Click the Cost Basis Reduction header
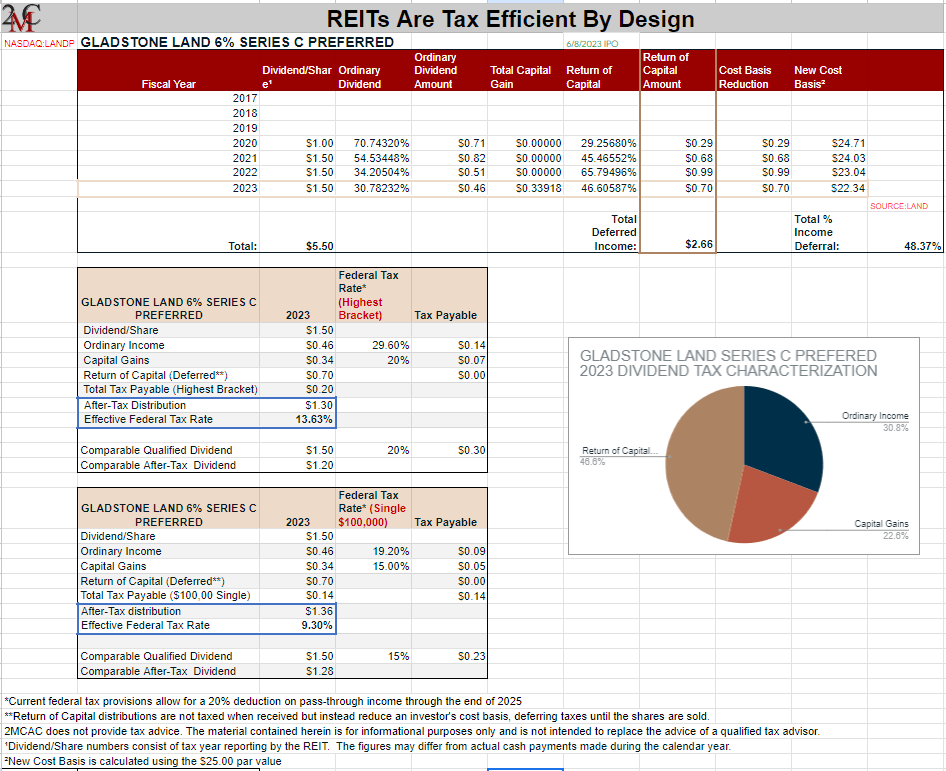This screenshot has width=946, height=771. (x=745, y=77)
